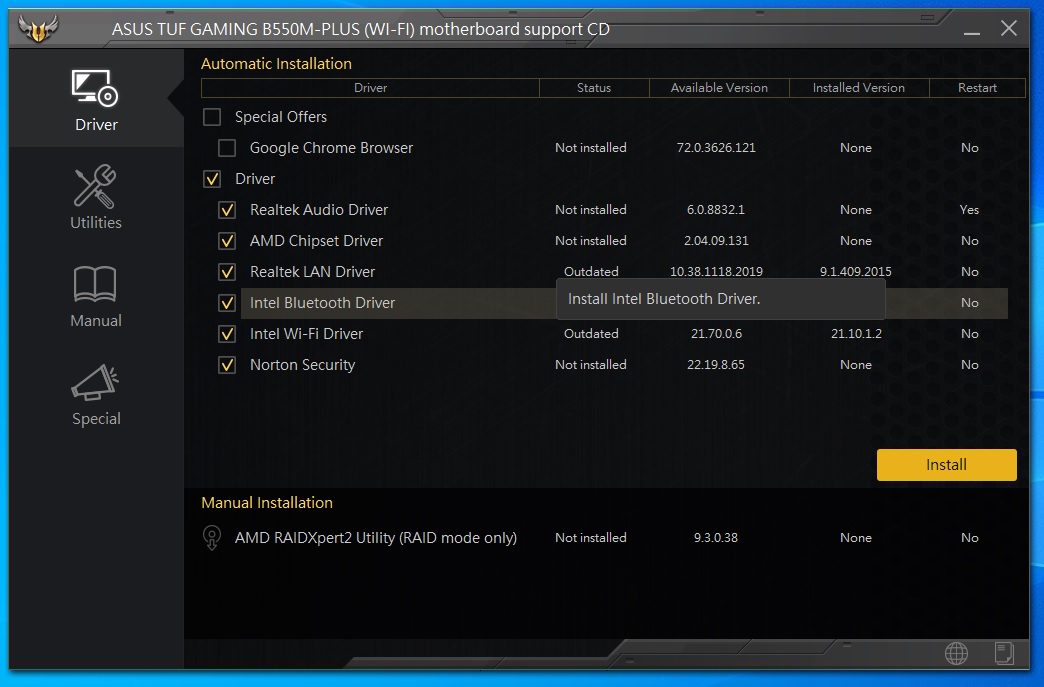Uncheck the Driver group checkbox
This screenshot has height=687, width=1044.
pos(212,179)
